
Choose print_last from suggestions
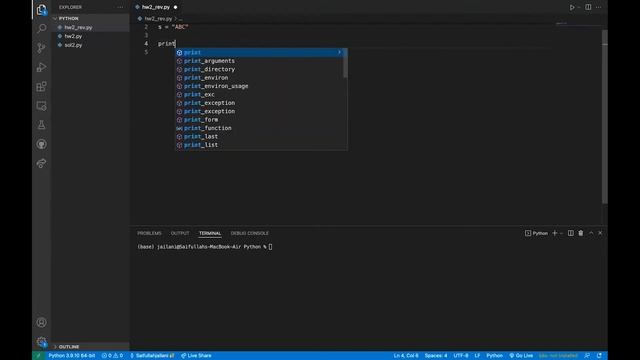260,136
